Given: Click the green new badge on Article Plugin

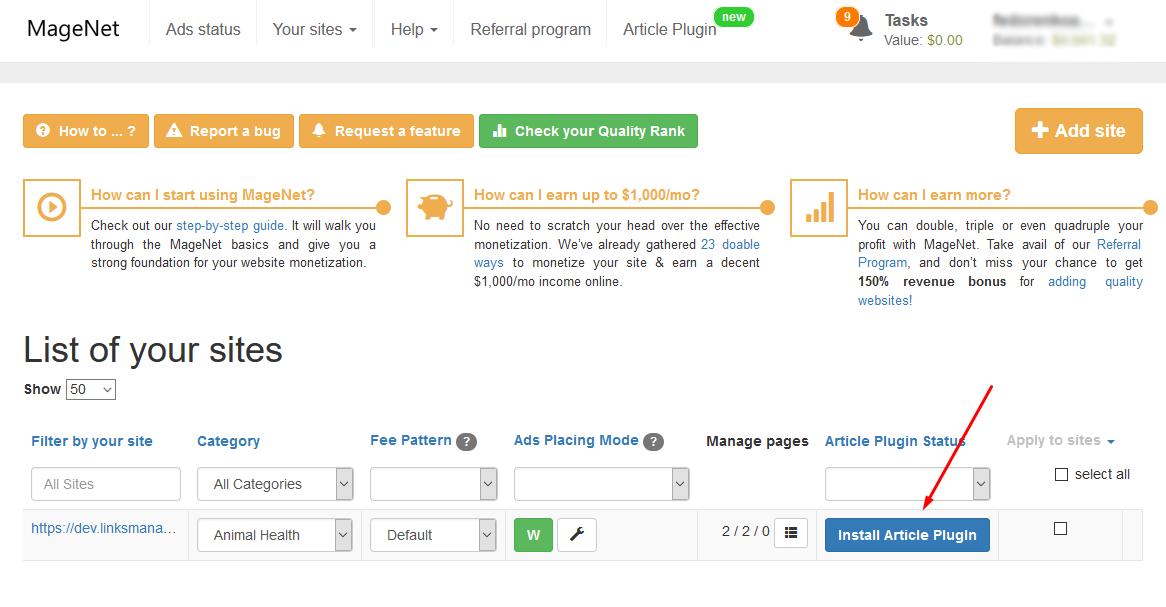Looking at the screenshot, I should point(734,17).
